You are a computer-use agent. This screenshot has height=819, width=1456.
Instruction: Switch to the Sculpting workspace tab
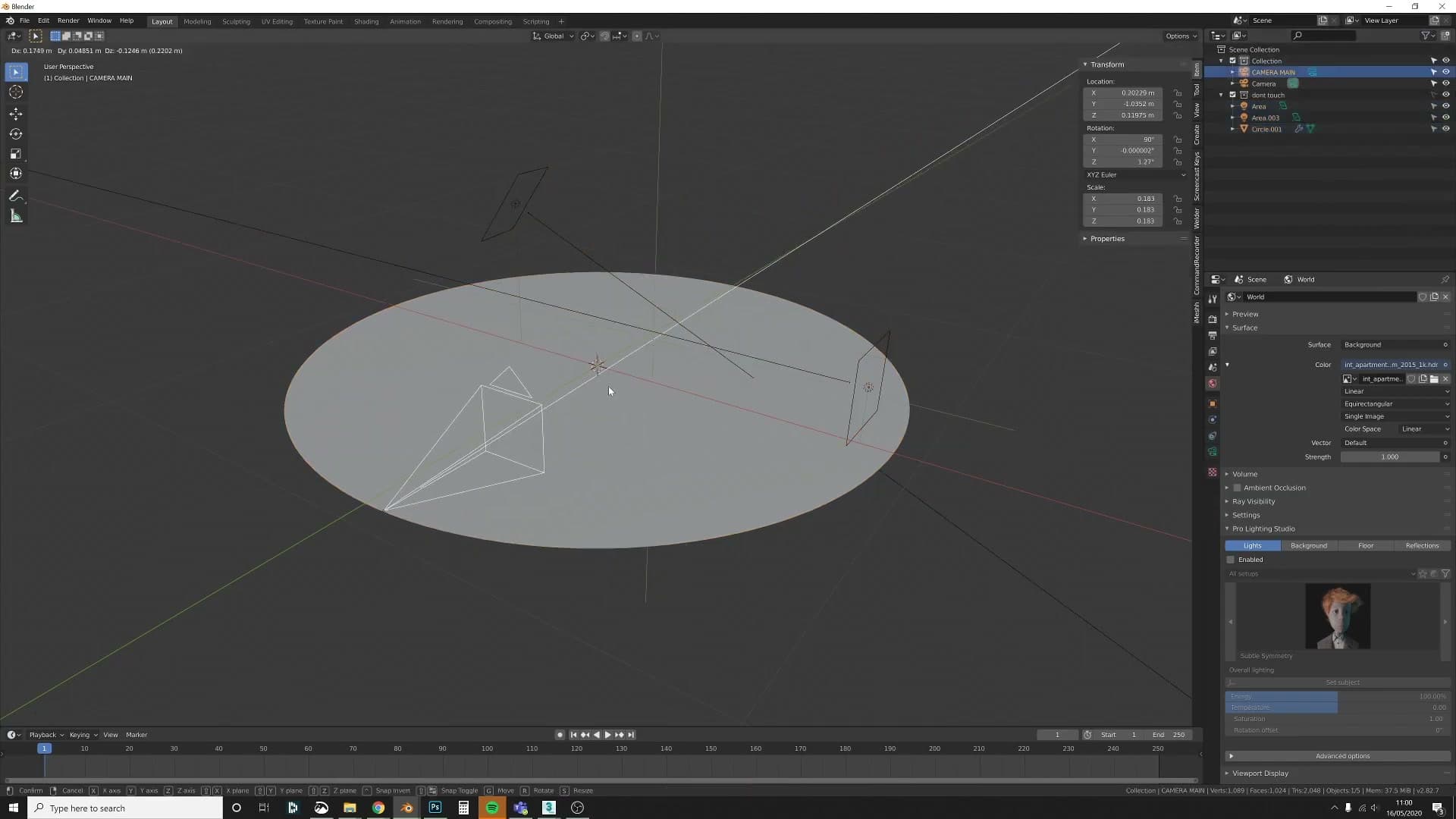coord(236,21)
